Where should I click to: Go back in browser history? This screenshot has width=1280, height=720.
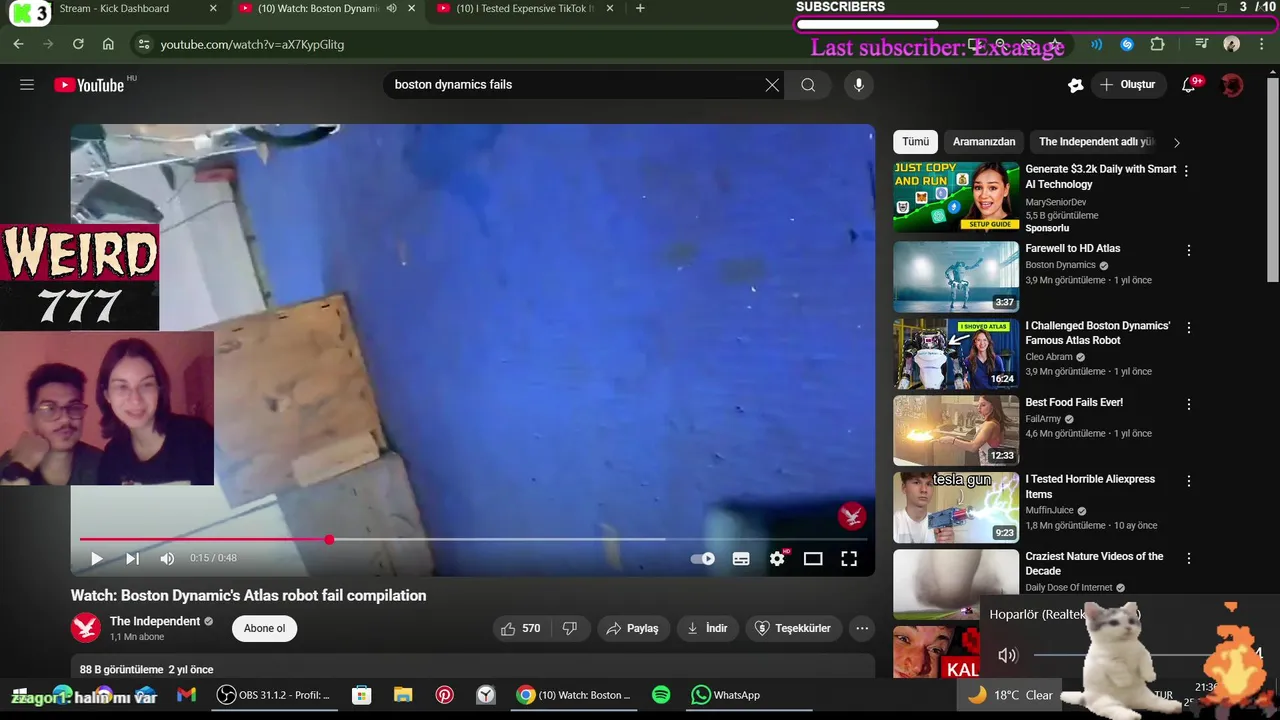click(18, 44)
